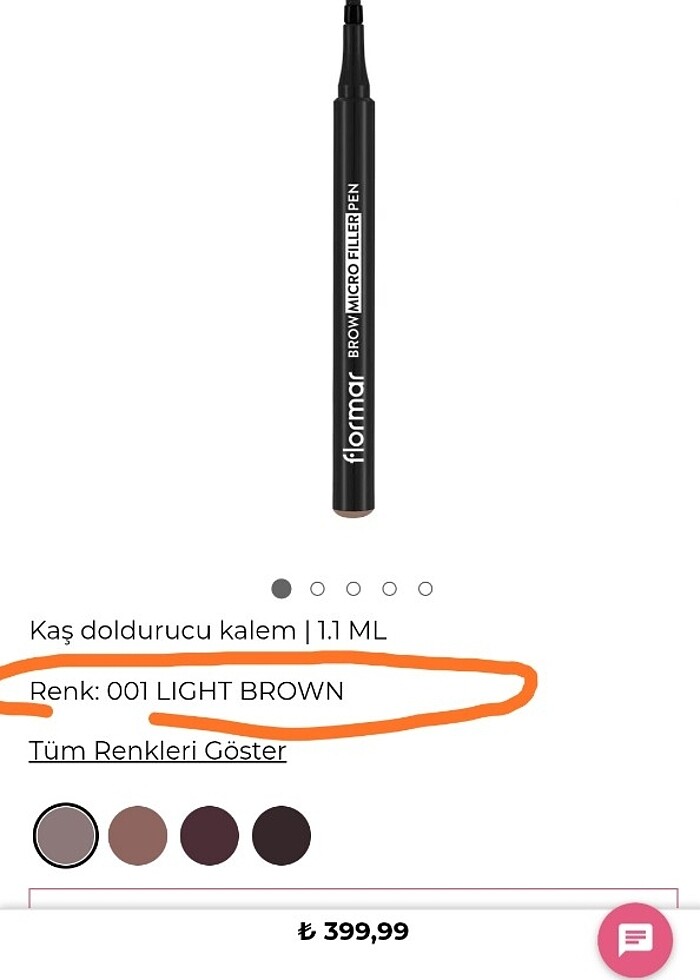Go to the first filled carousel dot
700x980 pixels.
(x=281, y=588)
